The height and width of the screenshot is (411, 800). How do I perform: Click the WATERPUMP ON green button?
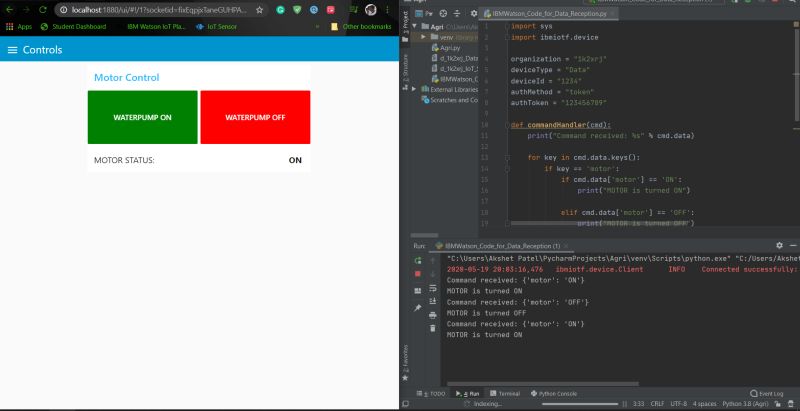142,117
